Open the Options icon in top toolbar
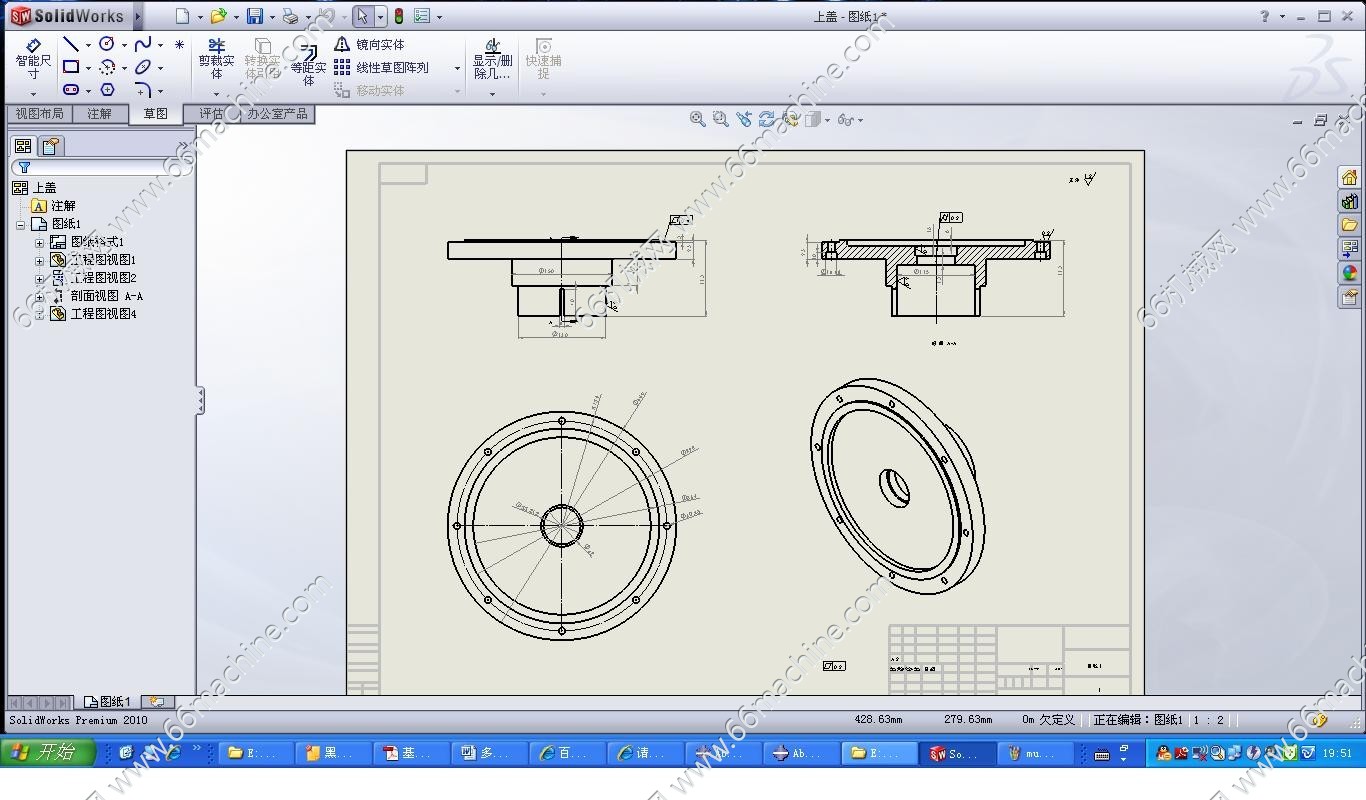This screenshot has width=1366, height=800. 422,16
